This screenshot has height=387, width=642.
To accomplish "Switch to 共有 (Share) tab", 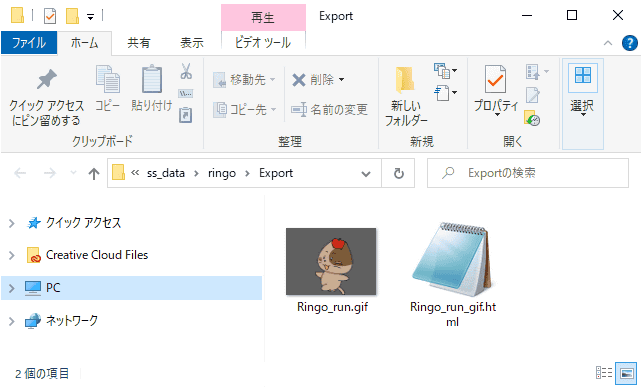I will coord(138,43).
